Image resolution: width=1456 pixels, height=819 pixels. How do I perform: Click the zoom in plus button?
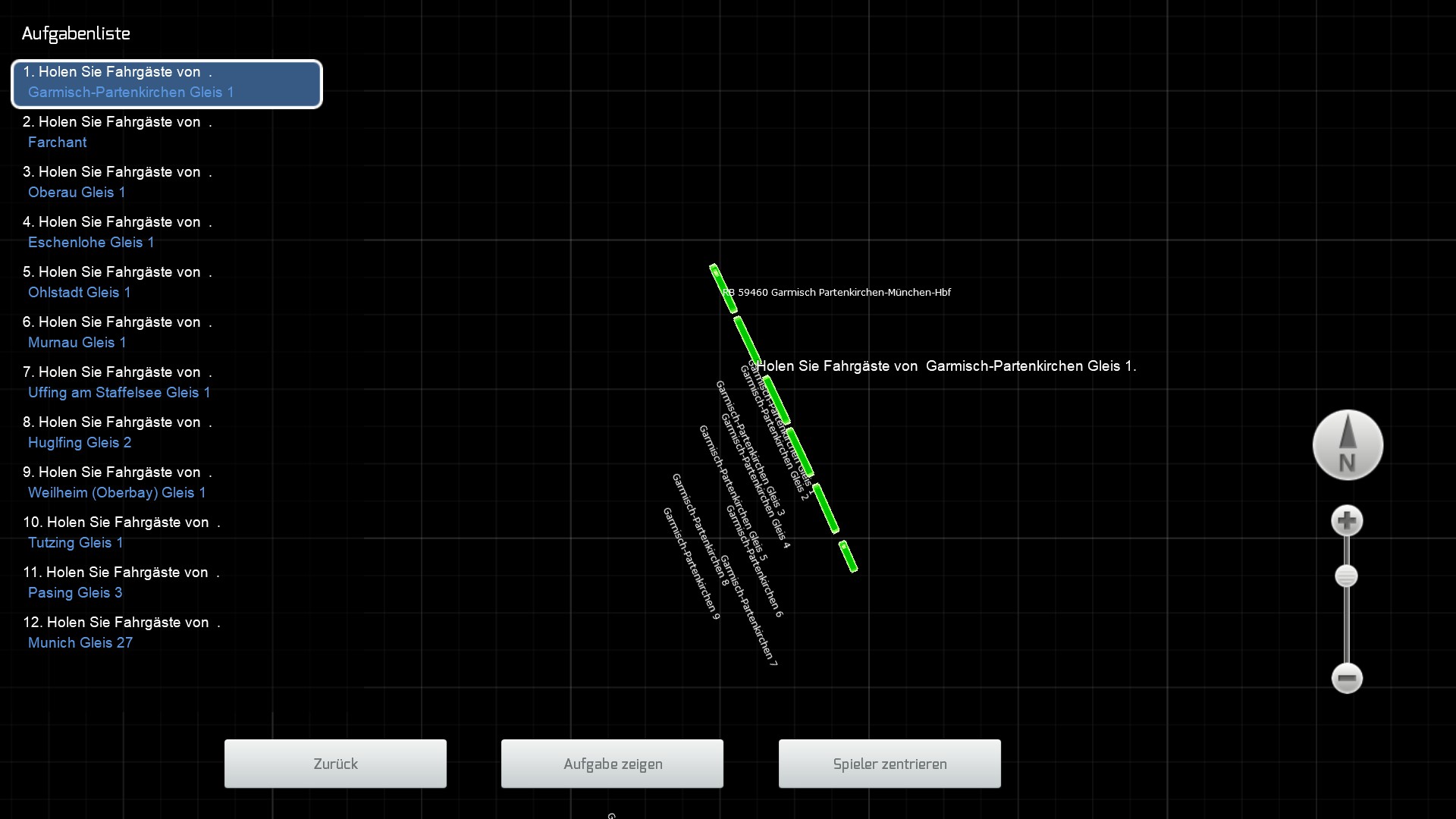[x=1347, y=521]
